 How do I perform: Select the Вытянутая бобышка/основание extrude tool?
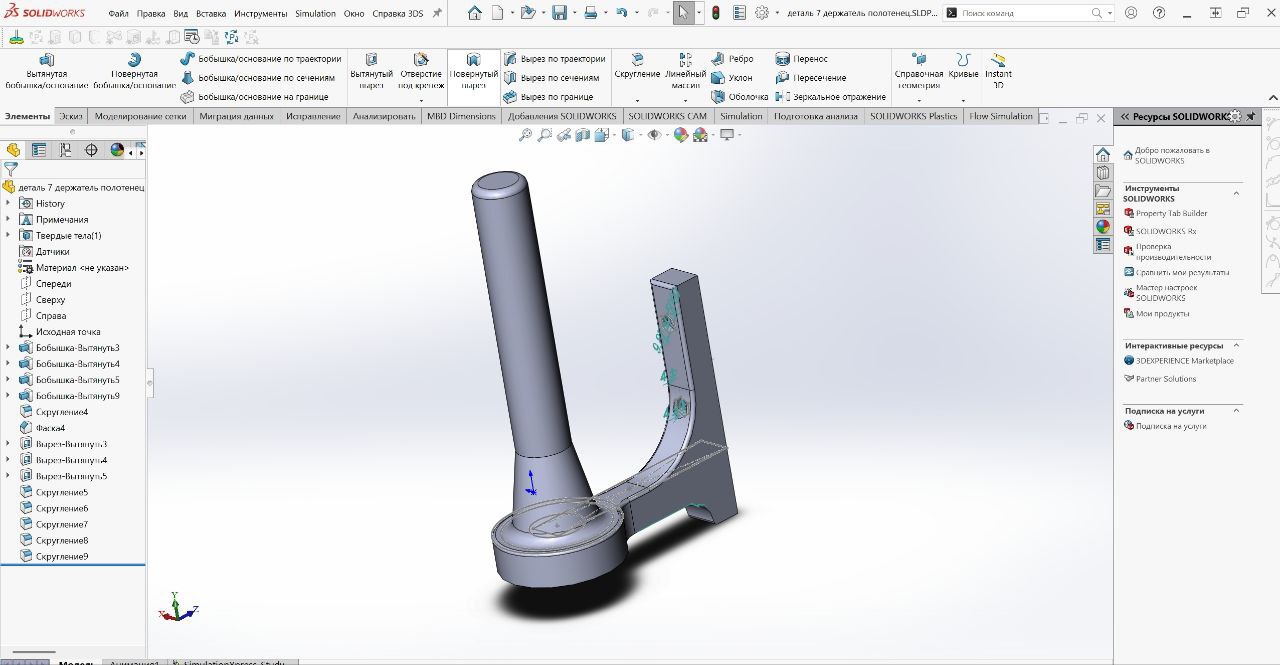click(46, 67)
